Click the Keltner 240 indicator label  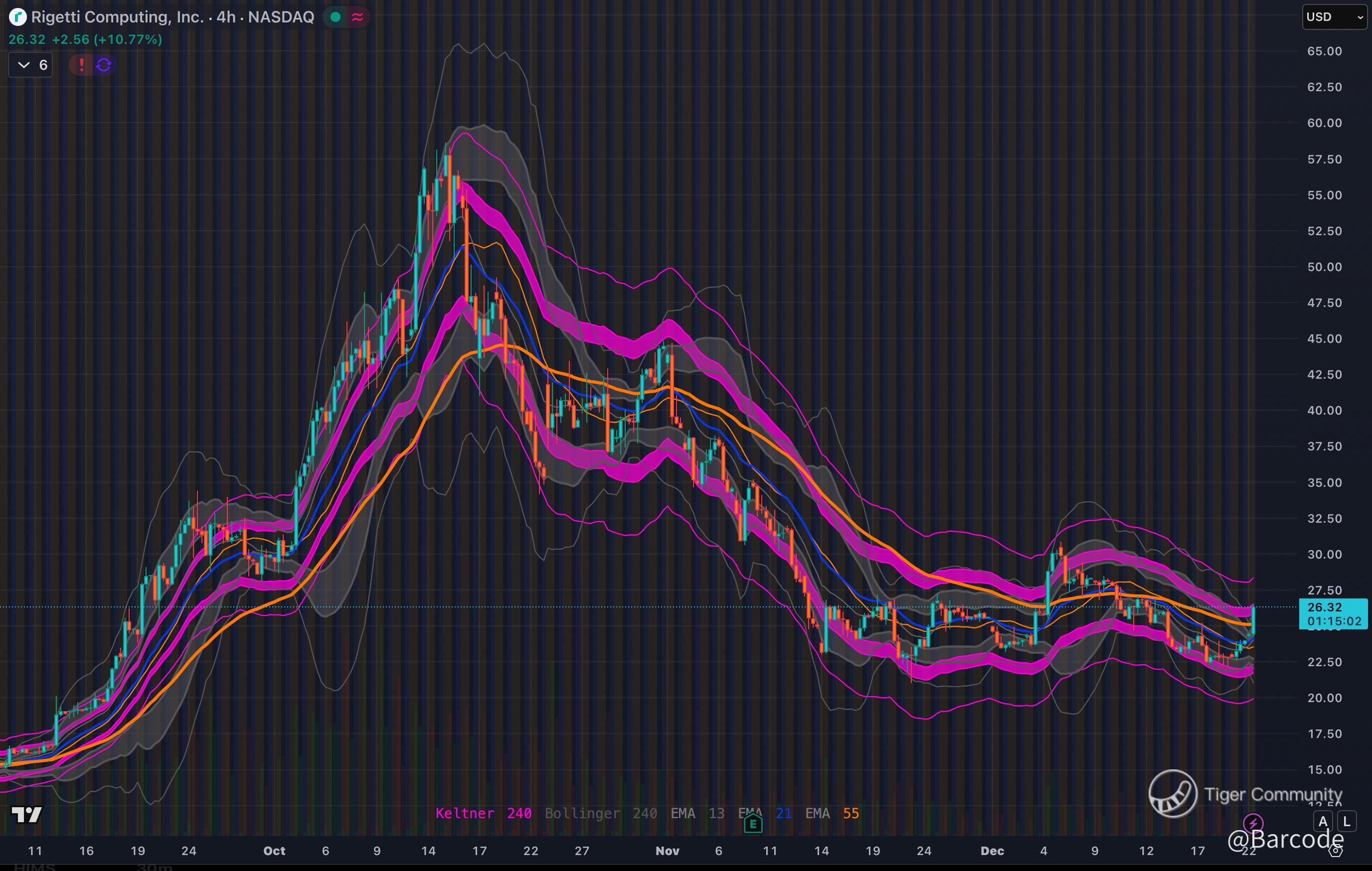[483, 813]
